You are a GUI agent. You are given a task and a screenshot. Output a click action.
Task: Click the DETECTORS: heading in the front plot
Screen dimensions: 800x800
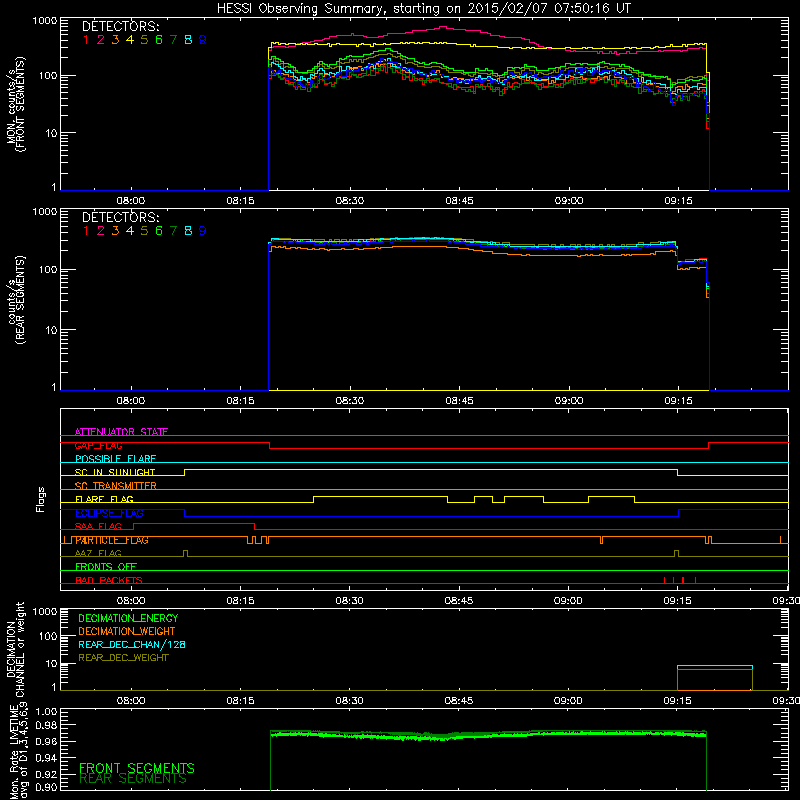tap(121, 27)
